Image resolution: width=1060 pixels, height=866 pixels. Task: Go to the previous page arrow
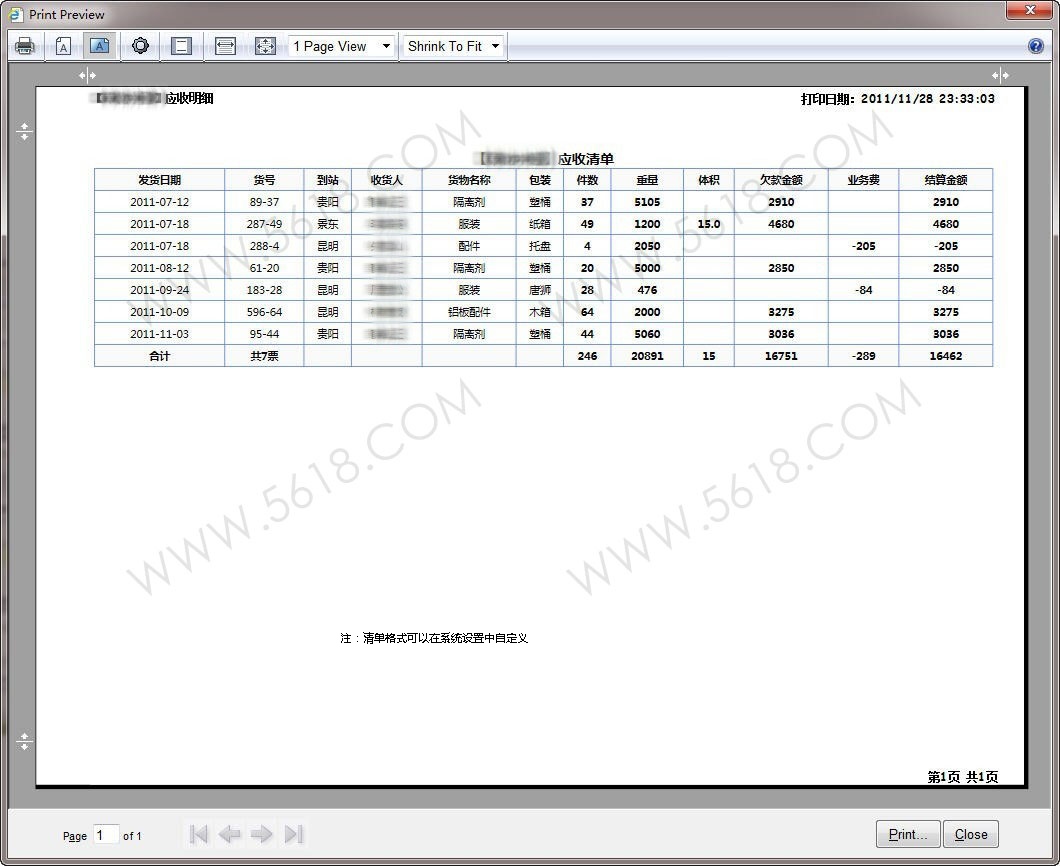(230, 834)
